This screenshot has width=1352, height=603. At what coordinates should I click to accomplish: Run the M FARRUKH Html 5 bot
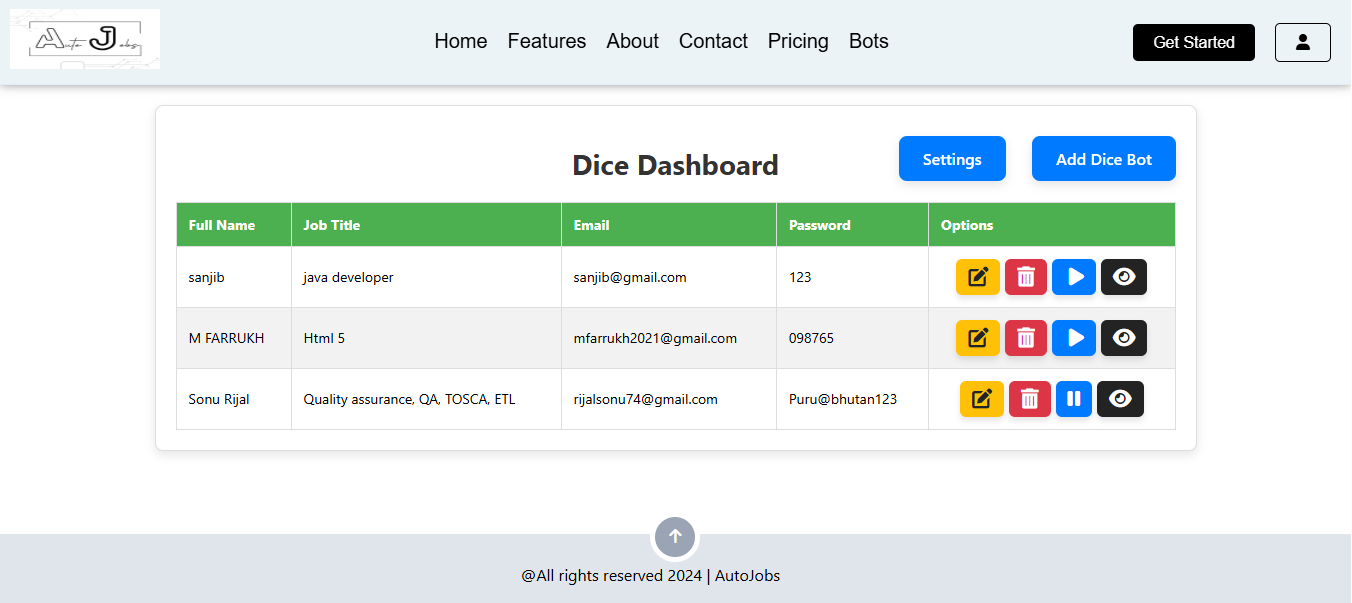(1073, 338)
